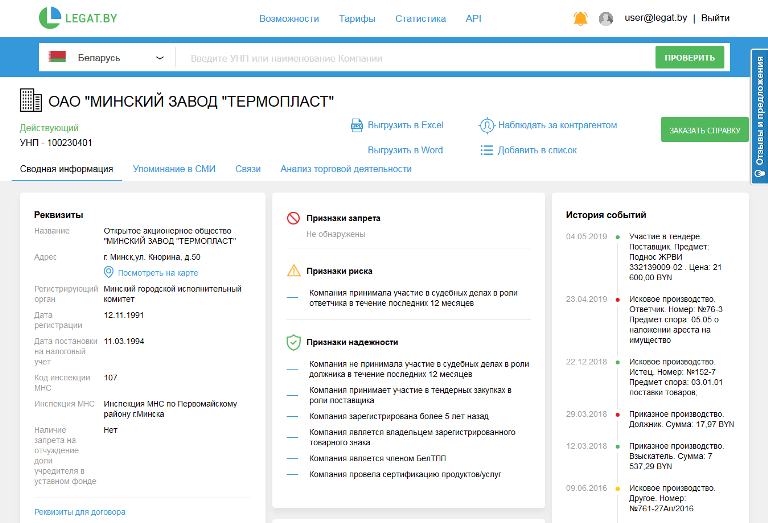
Task: Click the add-to-list icon
Action: click(x=486, y=150)
